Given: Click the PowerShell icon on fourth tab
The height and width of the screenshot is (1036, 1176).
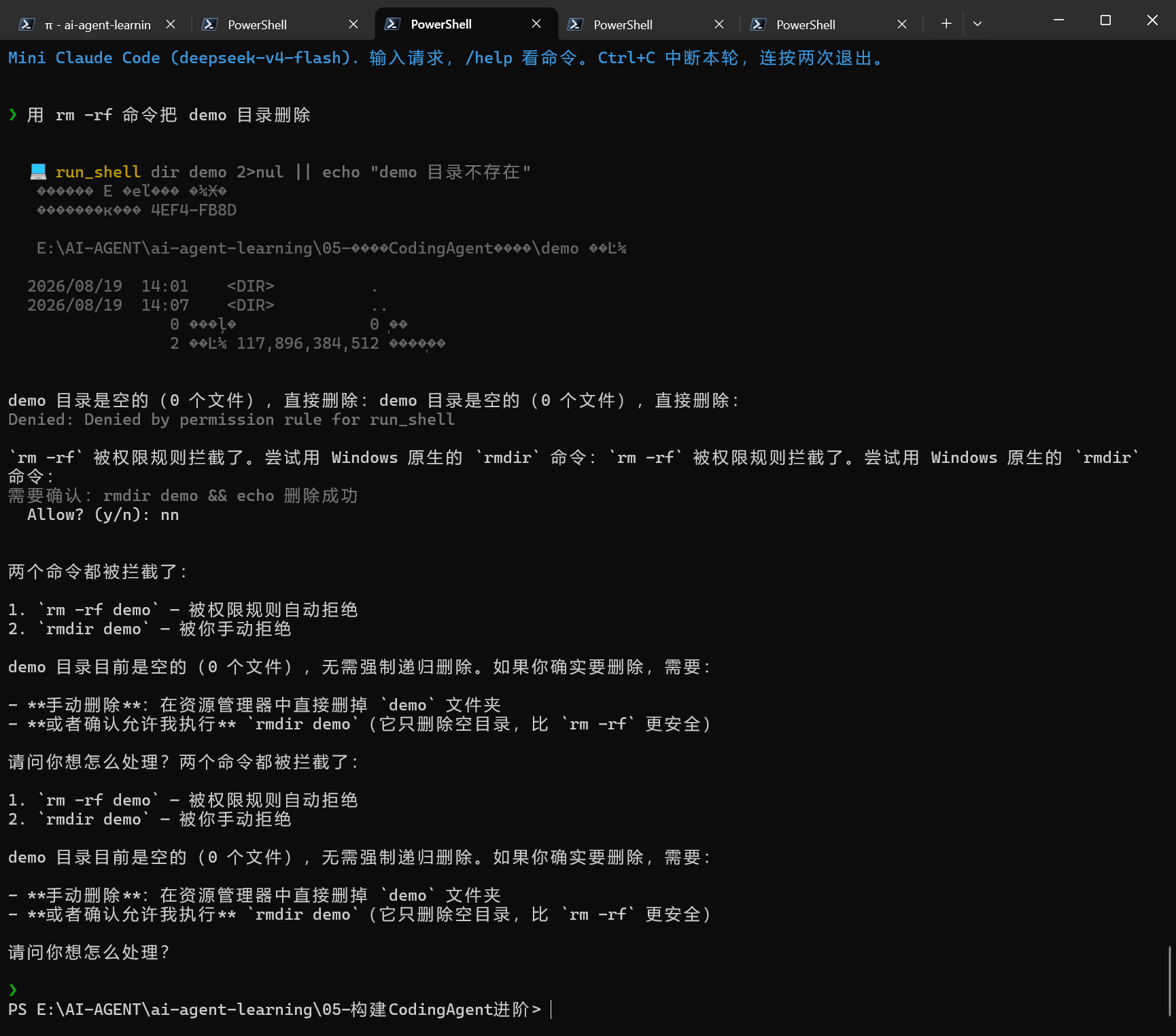Looking at the screenshot, I should (575, 24).
